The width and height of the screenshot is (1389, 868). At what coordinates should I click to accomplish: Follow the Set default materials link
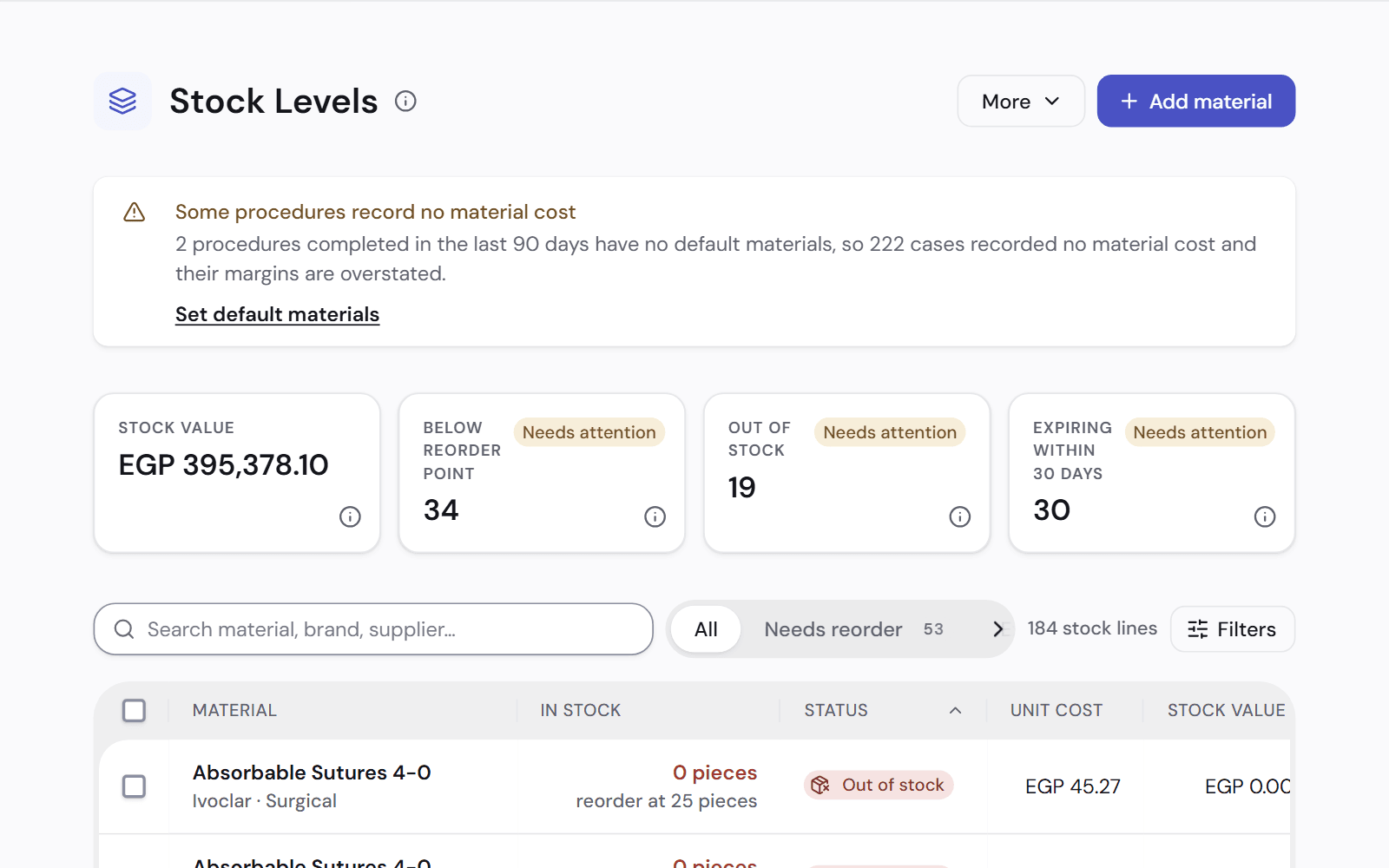tap(277, 314)
